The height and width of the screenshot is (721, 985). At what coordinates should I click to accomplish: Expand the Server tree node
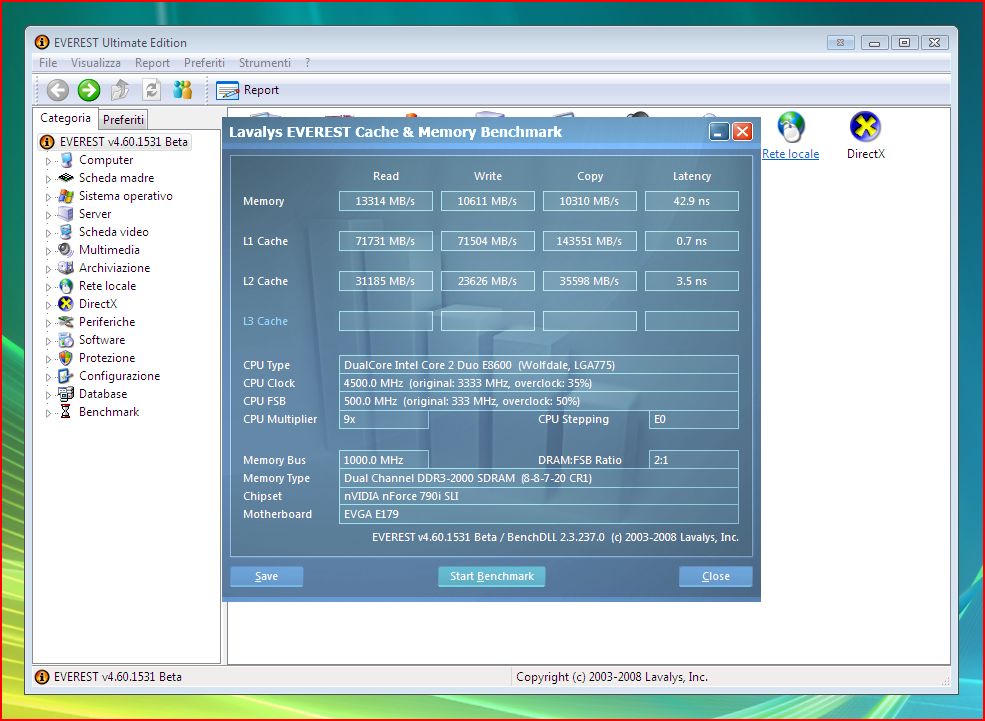[x=48, y=215]
